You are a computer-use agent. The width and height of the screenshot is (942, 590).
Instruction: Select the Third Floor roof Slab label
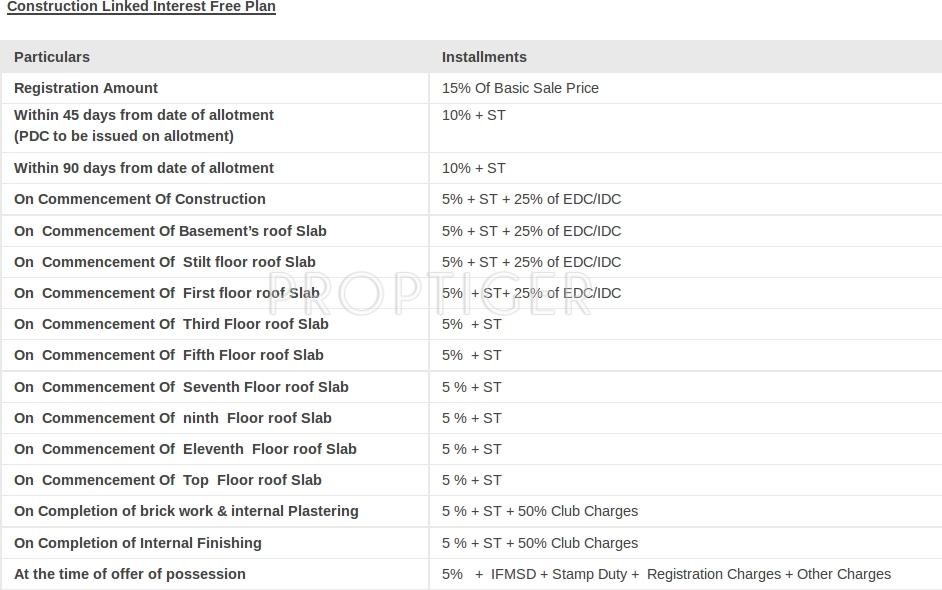[171, 324]
